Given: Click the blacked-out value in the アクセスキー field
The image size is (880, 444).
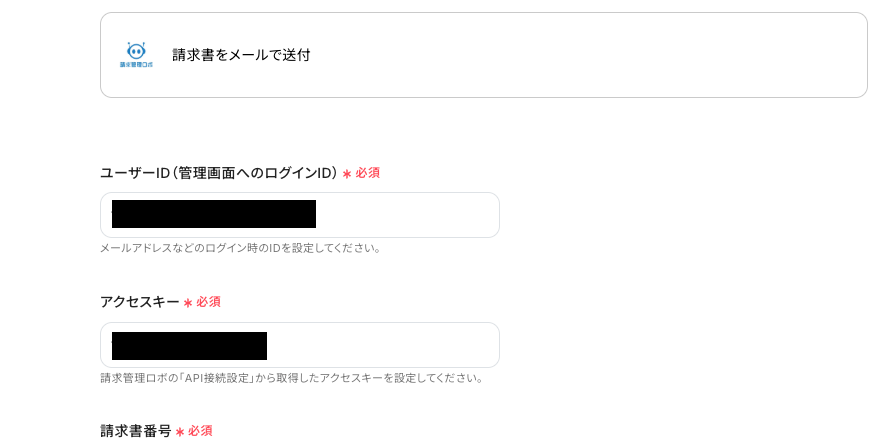Looking at the screenshot, I should [189, 345].
